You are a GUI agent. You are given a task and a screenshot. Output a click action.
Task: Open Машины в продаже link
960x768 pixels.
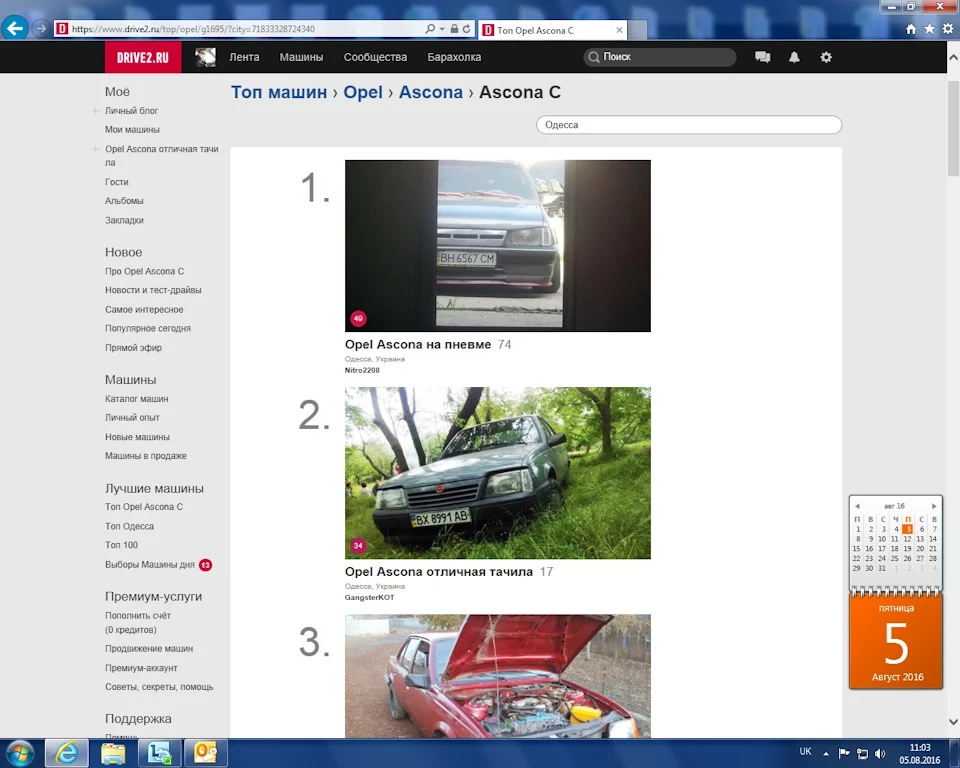tap(146, 456)
